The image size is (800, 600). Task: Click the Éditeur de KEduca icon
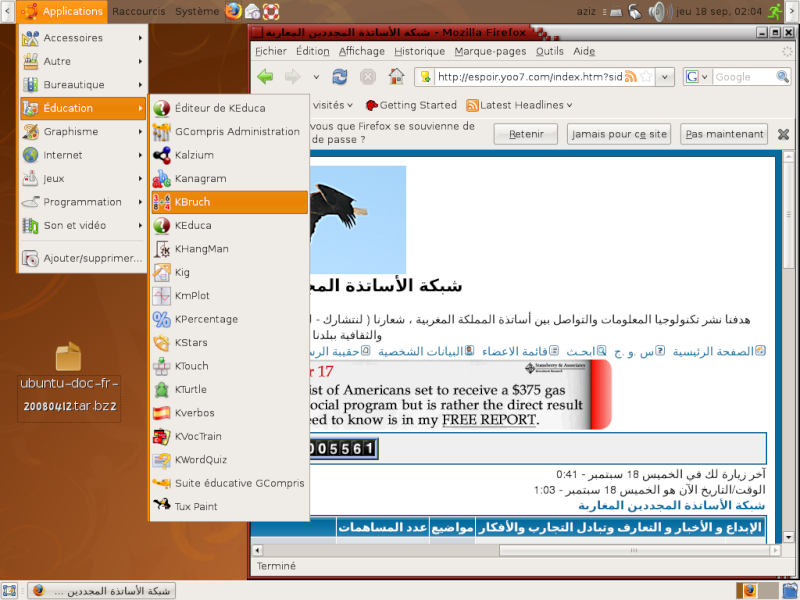click(x=162, y=108)
